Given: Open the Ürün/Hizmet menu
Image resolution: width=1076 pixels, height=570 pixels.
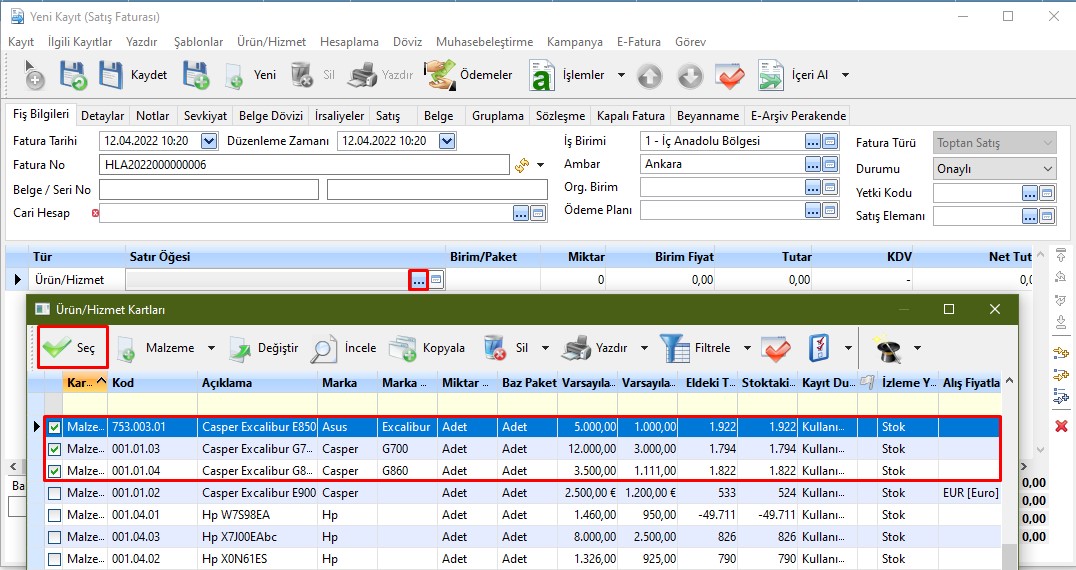Looking at the screenshot, I should [x=271, y=42].
